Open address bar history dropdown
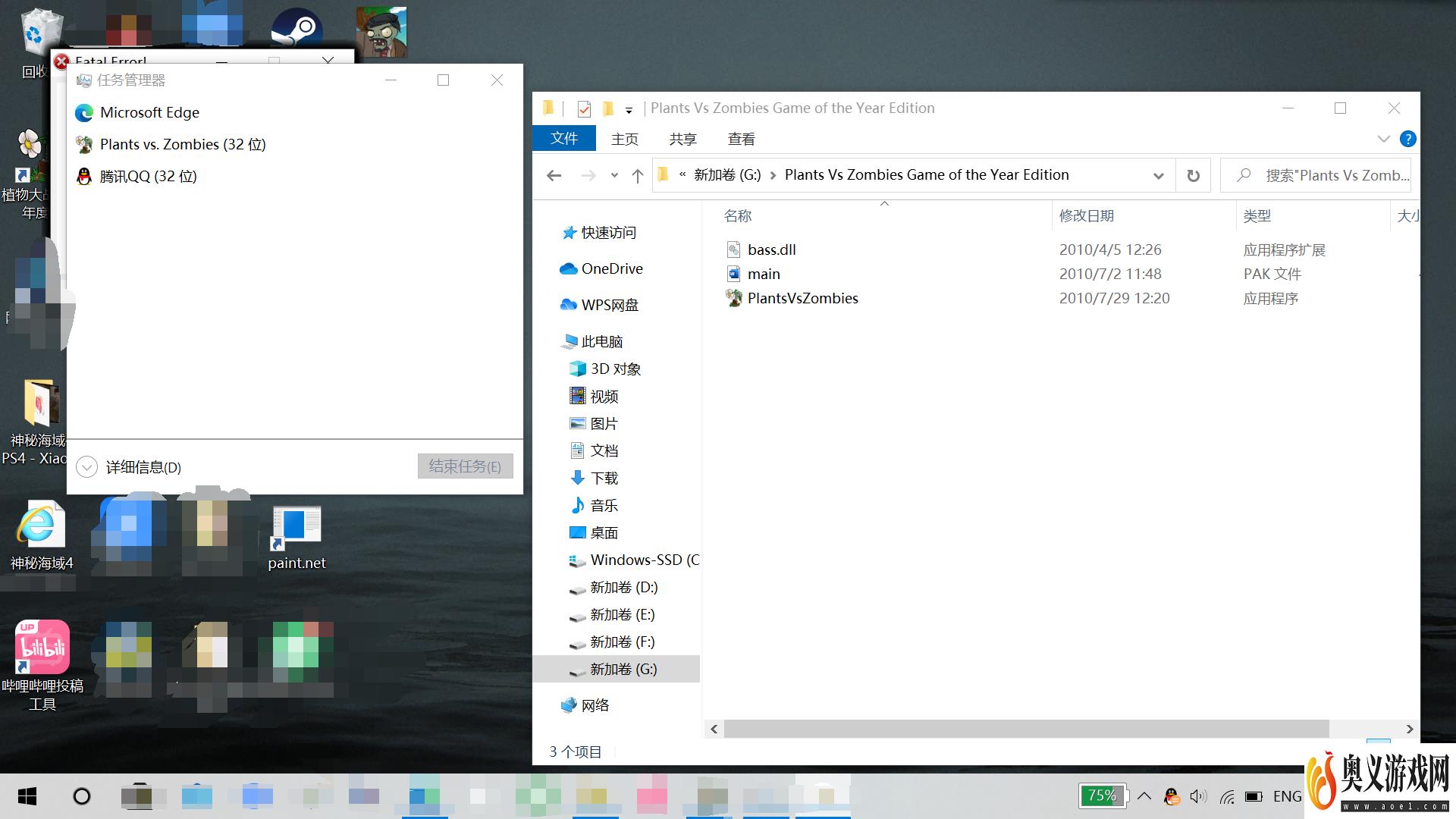1456x819 pixels. point(1158,175)
